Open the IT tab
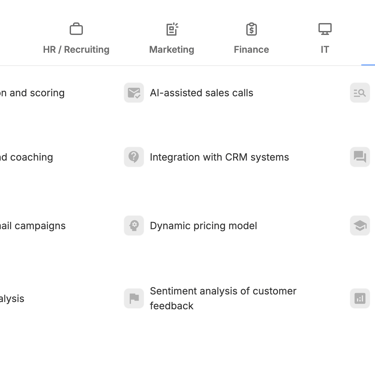 (325, 38)
